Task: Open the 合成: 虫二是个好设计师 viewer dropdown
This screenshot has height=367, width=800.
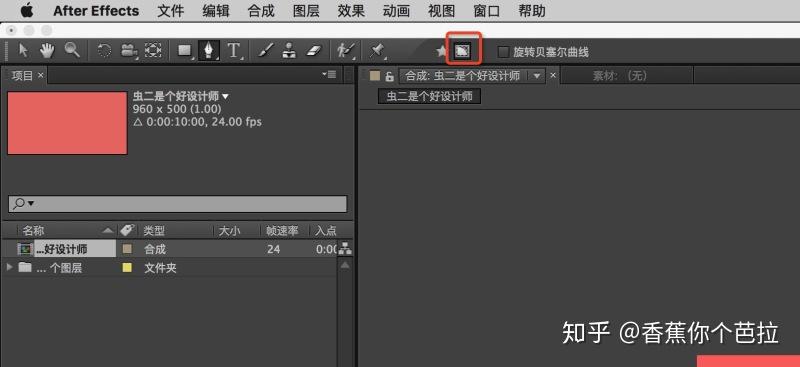Action: coord(536,76)
